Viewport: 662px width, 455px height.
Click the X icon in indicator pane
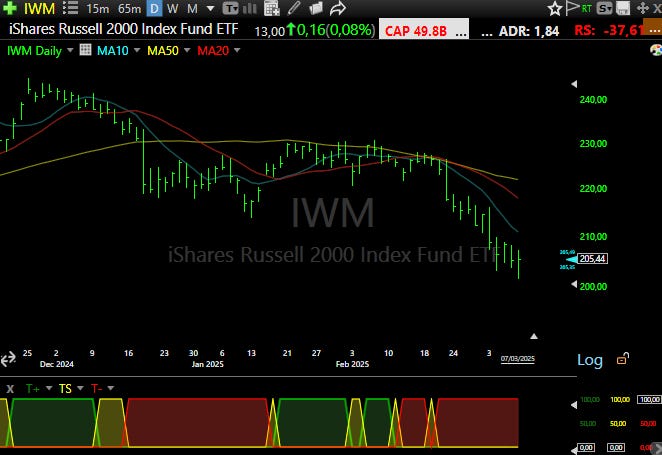pyautogui.click(x=10, y=389)
